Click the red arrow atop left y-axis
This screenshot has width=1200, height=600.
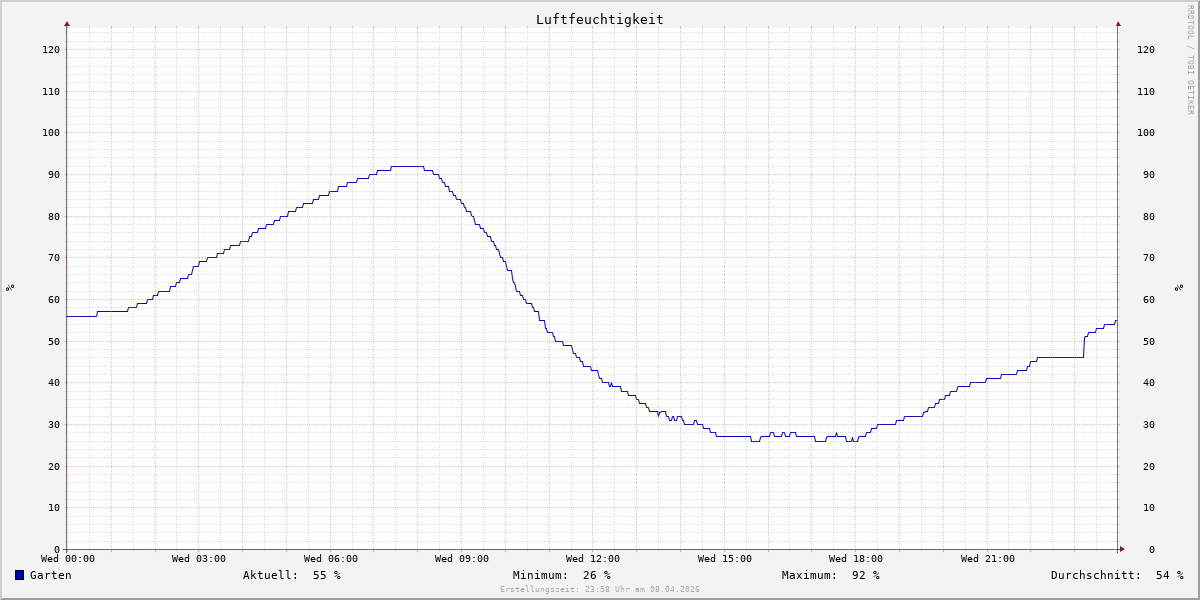[x=67, y=23]
